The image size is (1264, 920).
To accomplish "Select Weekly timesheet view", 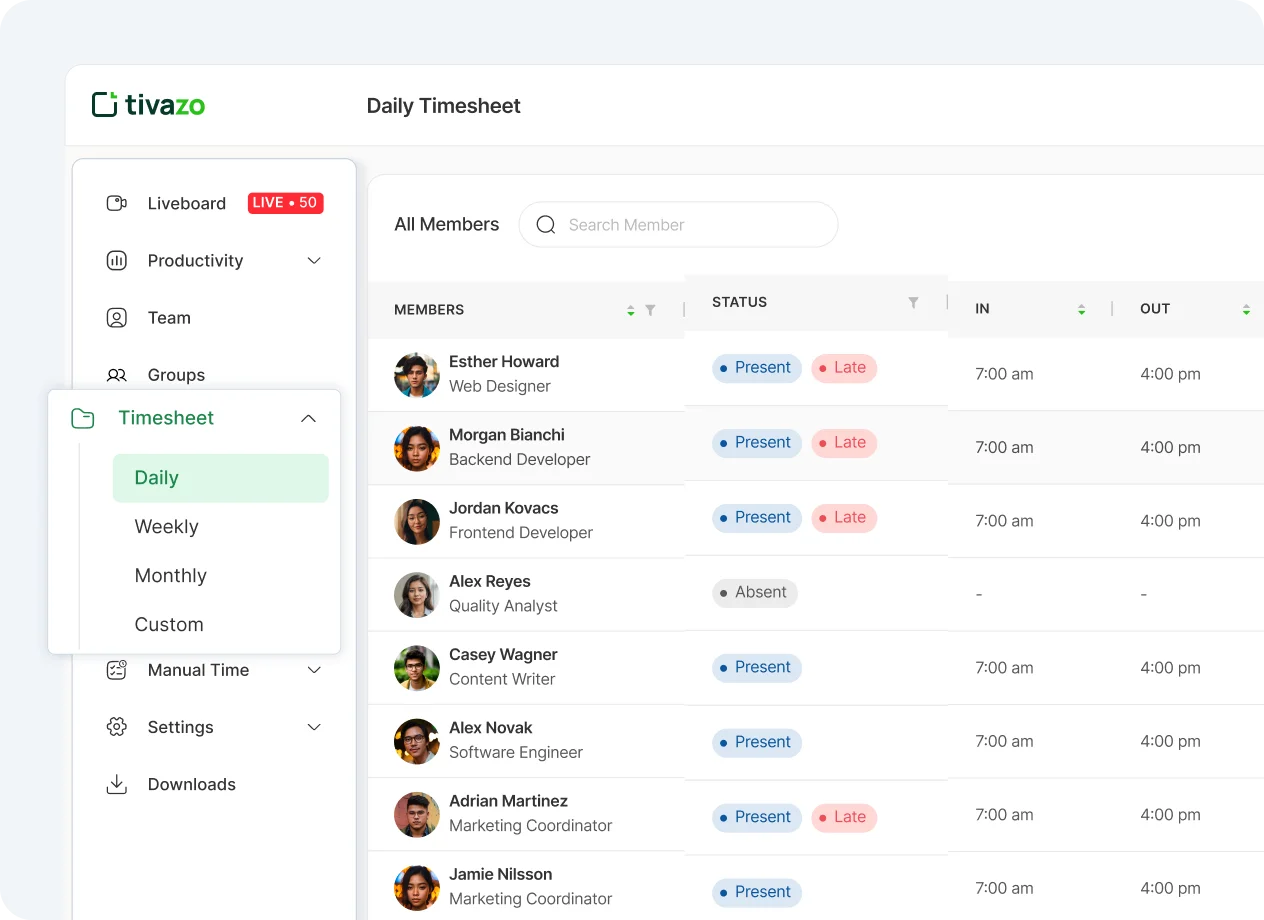I will pyautogui.click(x=167, y=527).
